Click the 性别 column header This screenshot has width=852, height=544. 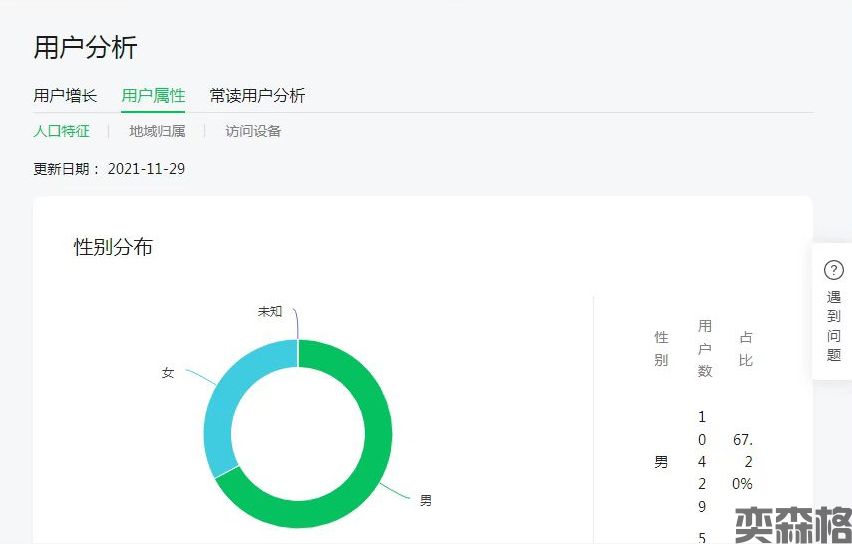pos(661,348)
